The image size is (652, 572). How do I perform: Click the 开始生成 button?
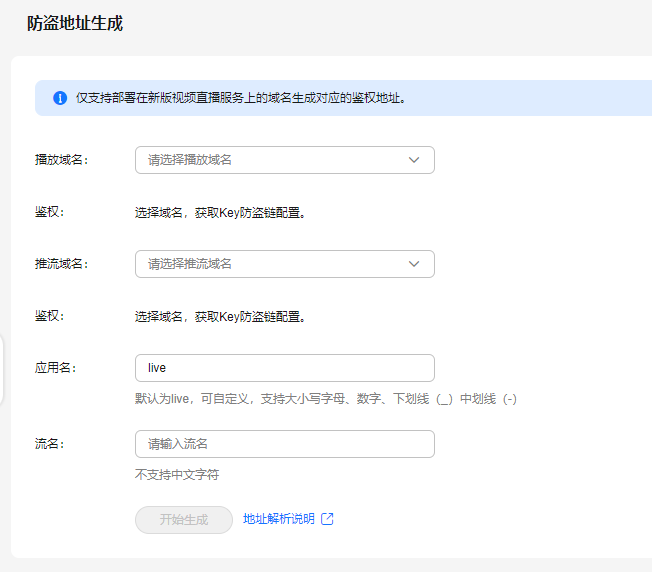(x=184, y=520)
